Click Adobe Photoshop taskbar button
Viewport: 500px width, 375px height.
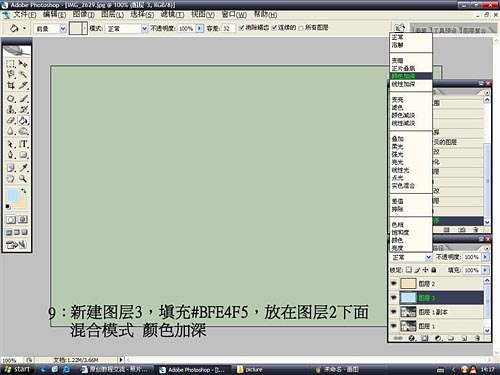point(193,369)
